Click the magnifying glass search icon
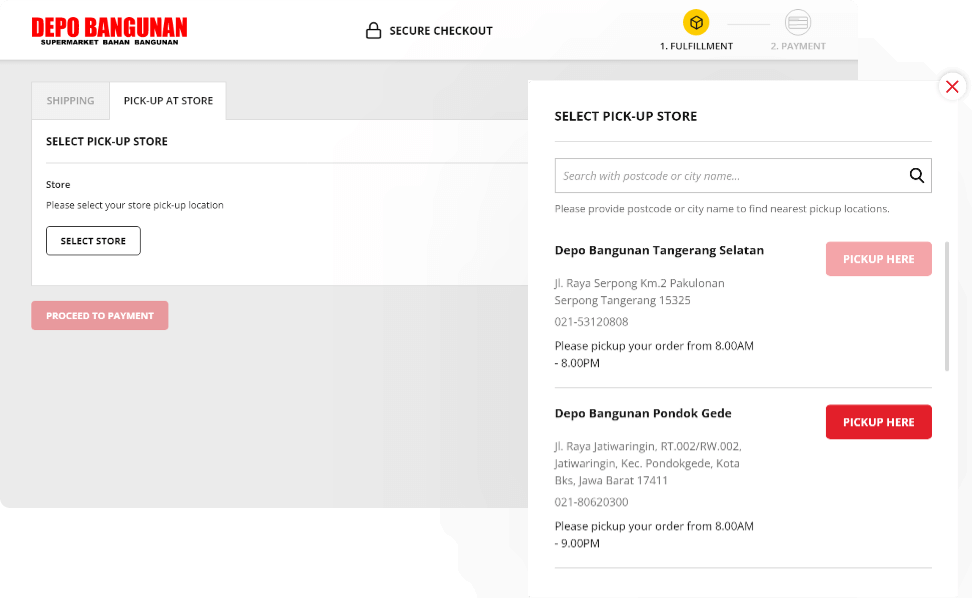The image size is (972, 598). 917,176
